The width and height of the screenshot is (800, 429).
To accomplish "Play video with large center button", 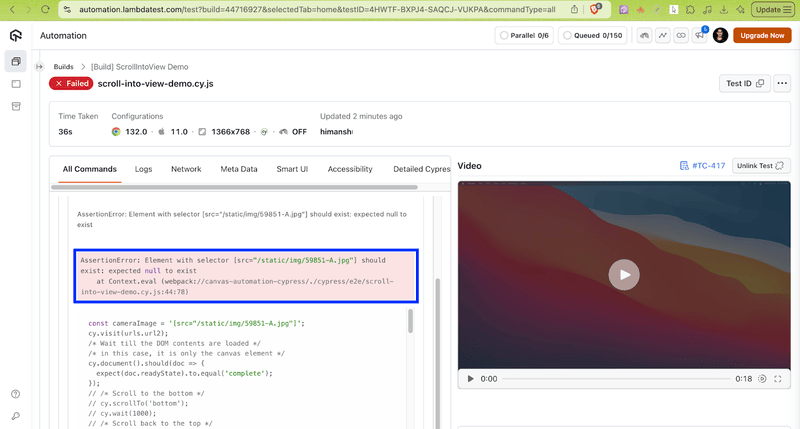I will coord(624,275).
